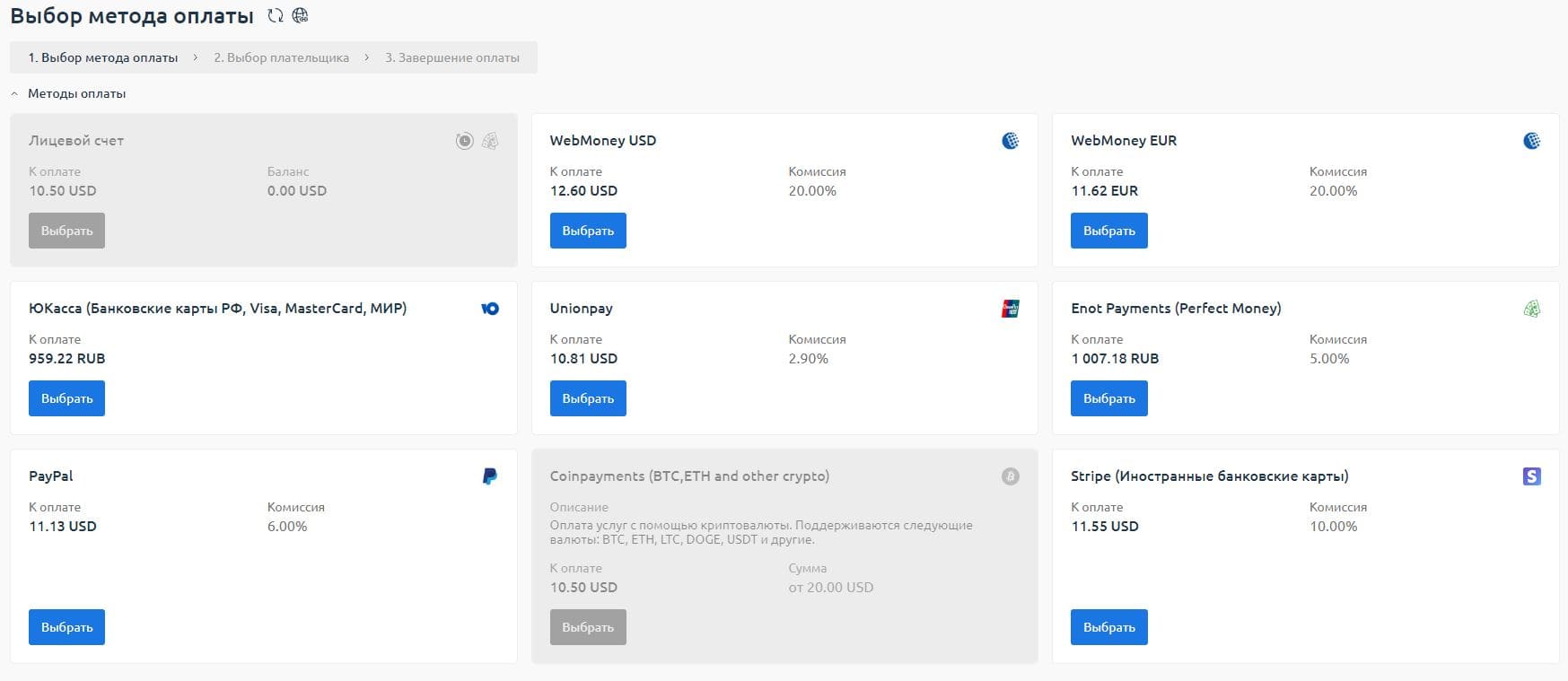Viewport: 1568px width, 681px height.
Task: Click the Enot Payments logo icon
Action: 1532,309
